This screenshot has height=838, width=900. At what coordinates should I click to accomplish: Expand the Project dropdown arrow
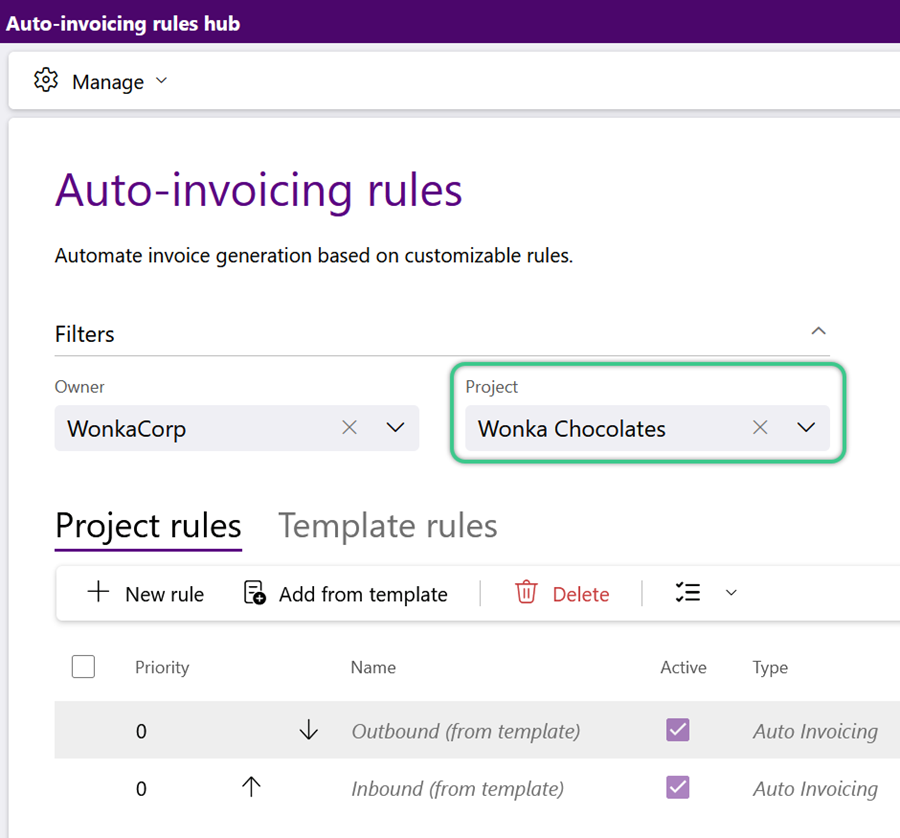[806, 428]
